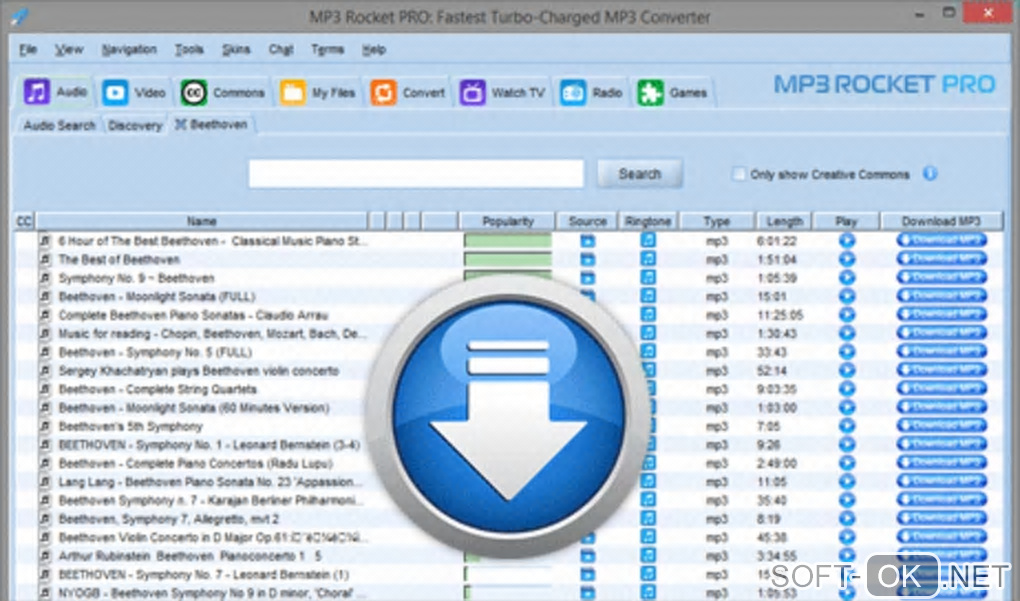Image resolution: width=1020 pixels, height=601 pixels.
Task: Open source of The Best of Beethoven
Action: tap(587, 259)
